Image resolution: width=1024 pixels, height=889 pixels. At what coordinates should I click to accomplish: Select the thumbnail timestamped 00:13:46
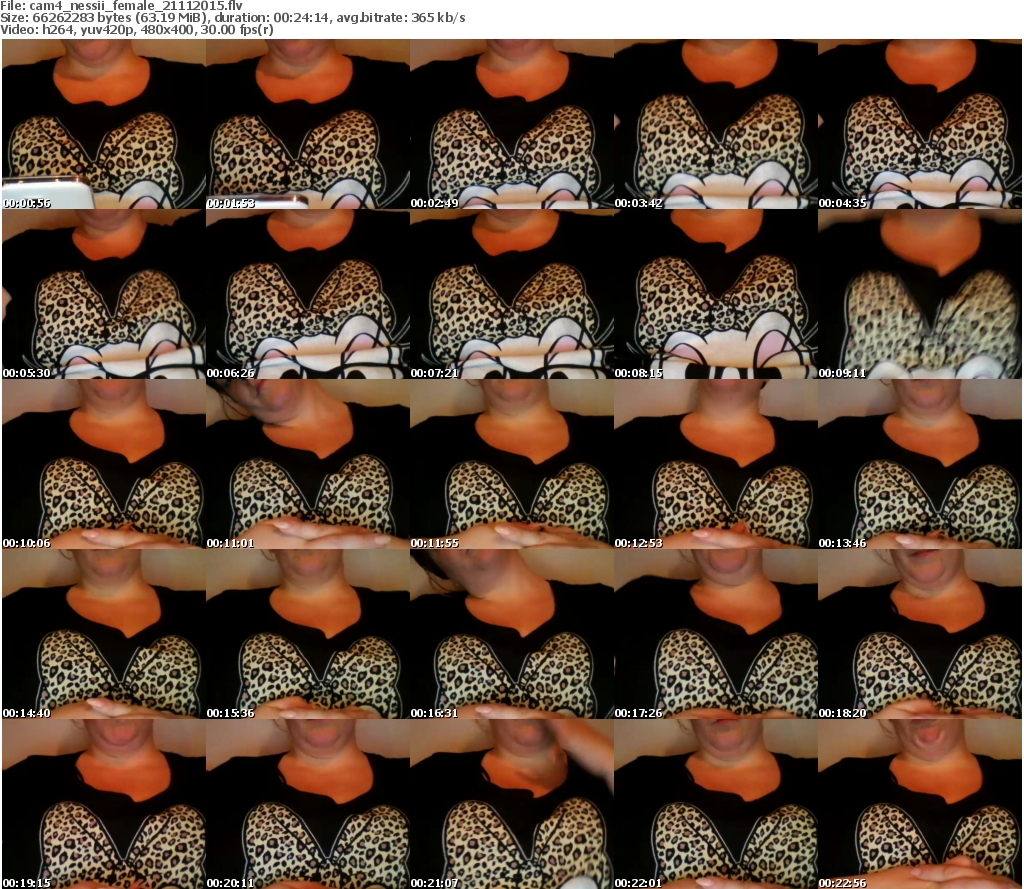(x=920, y=464)
